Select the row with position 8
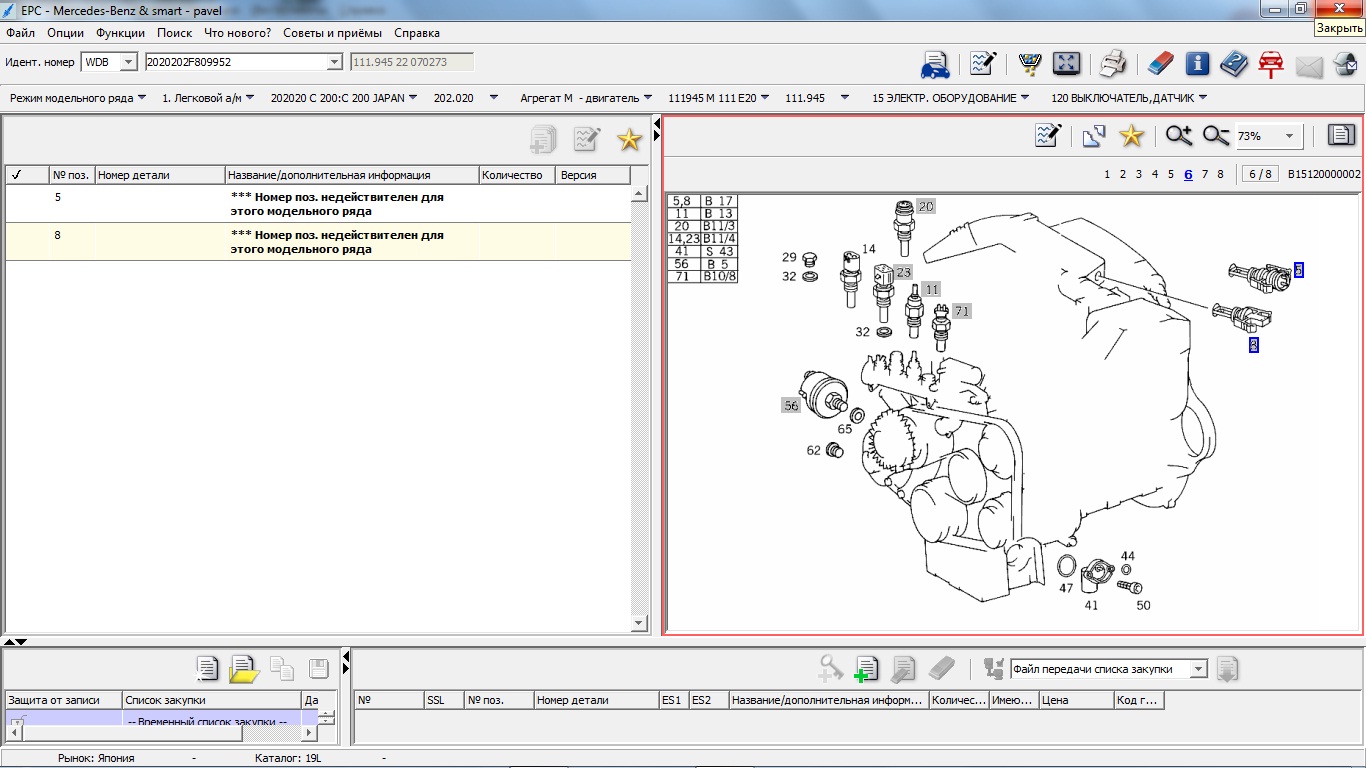 318,242
